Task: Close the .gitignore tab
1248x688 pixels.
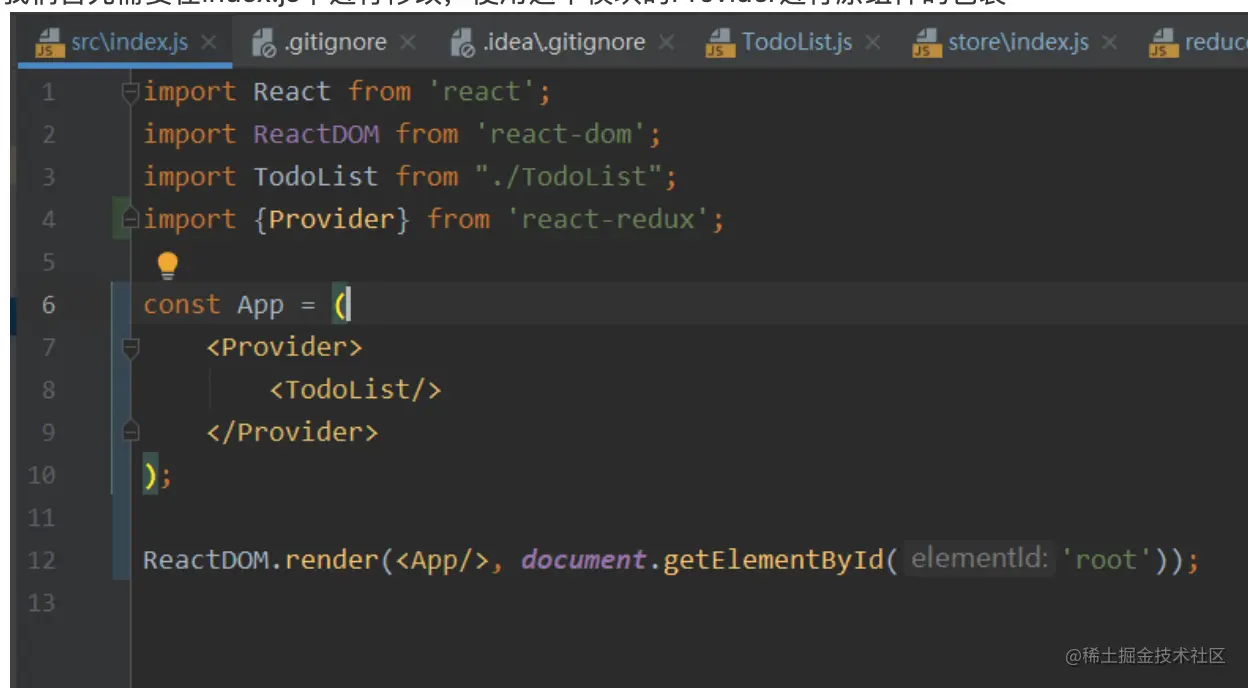Action: click(407, 43)
